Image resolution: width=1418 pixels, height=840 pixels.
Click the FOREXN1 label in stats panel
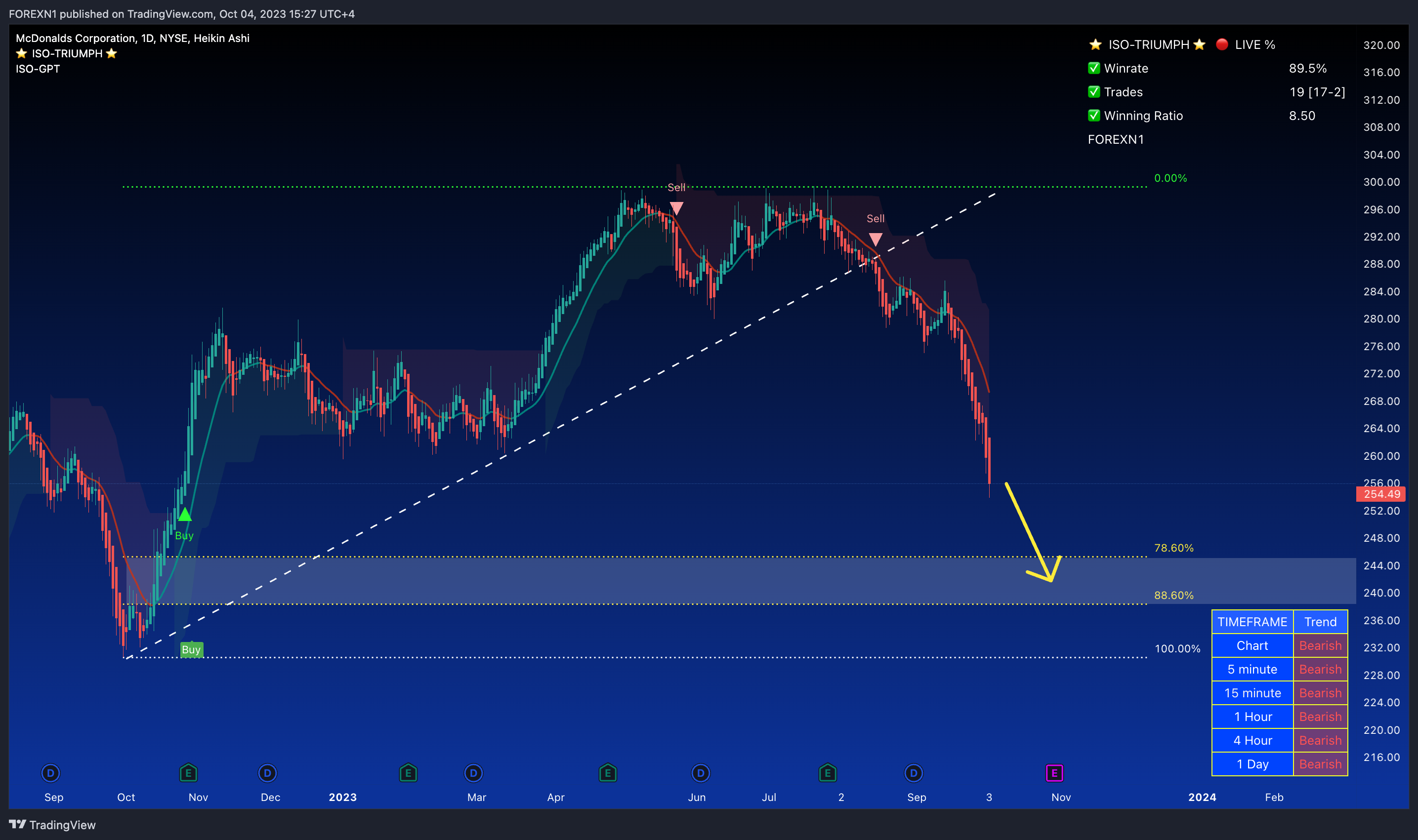pos(1116,139)
